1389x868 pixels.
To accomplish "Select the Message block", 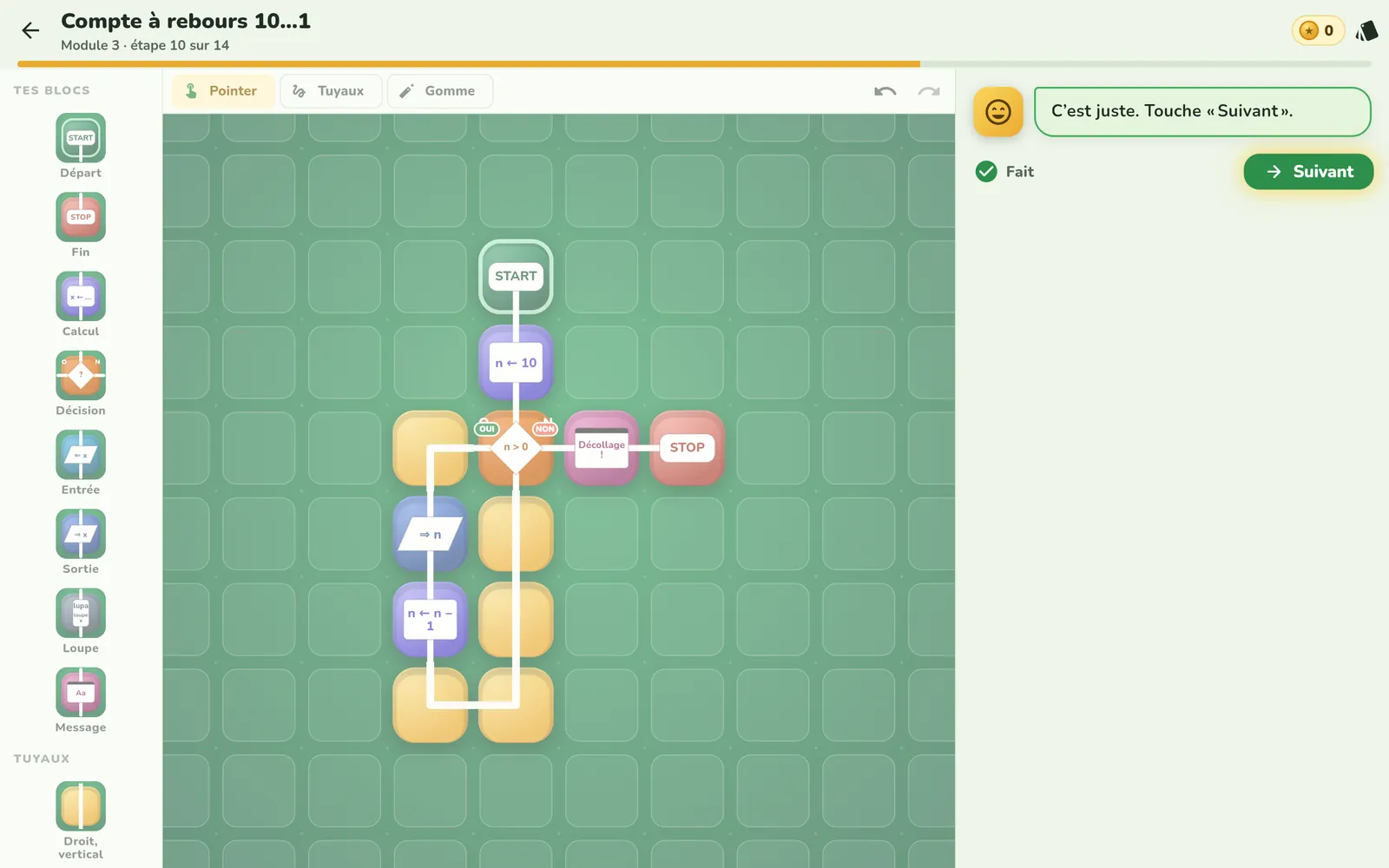I will tap(81, 692).
